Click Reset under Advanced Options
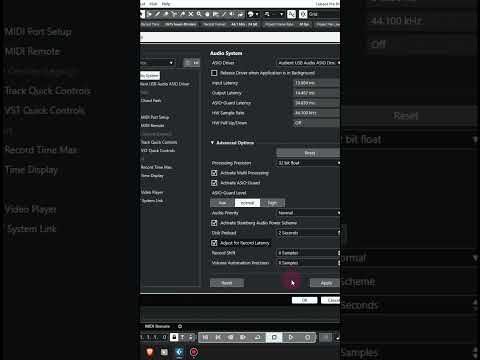Viewport: 480px width, 360px height. (308, 153)
